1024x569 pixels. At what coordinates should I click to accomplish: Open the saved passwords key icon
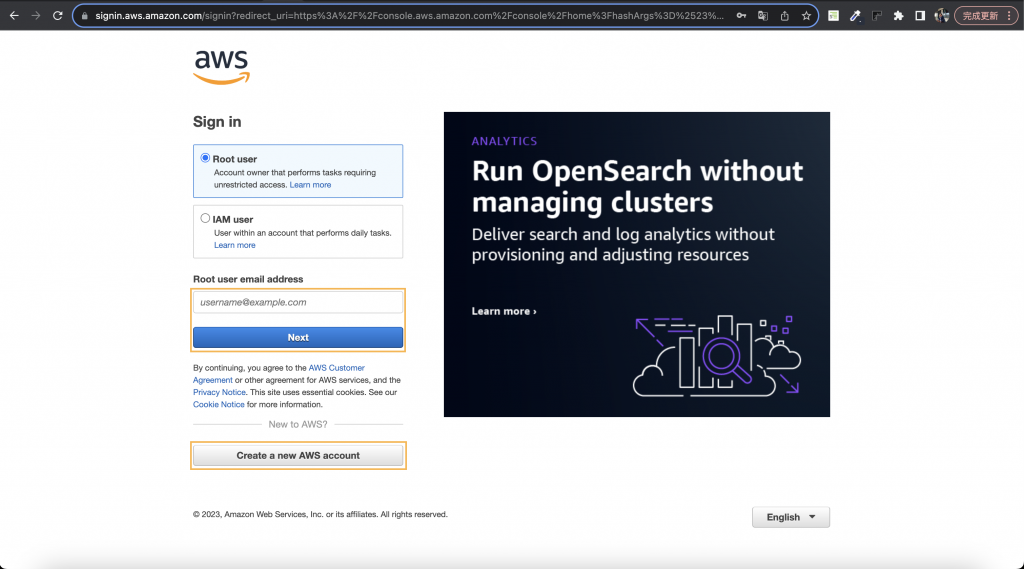[741, 16]
